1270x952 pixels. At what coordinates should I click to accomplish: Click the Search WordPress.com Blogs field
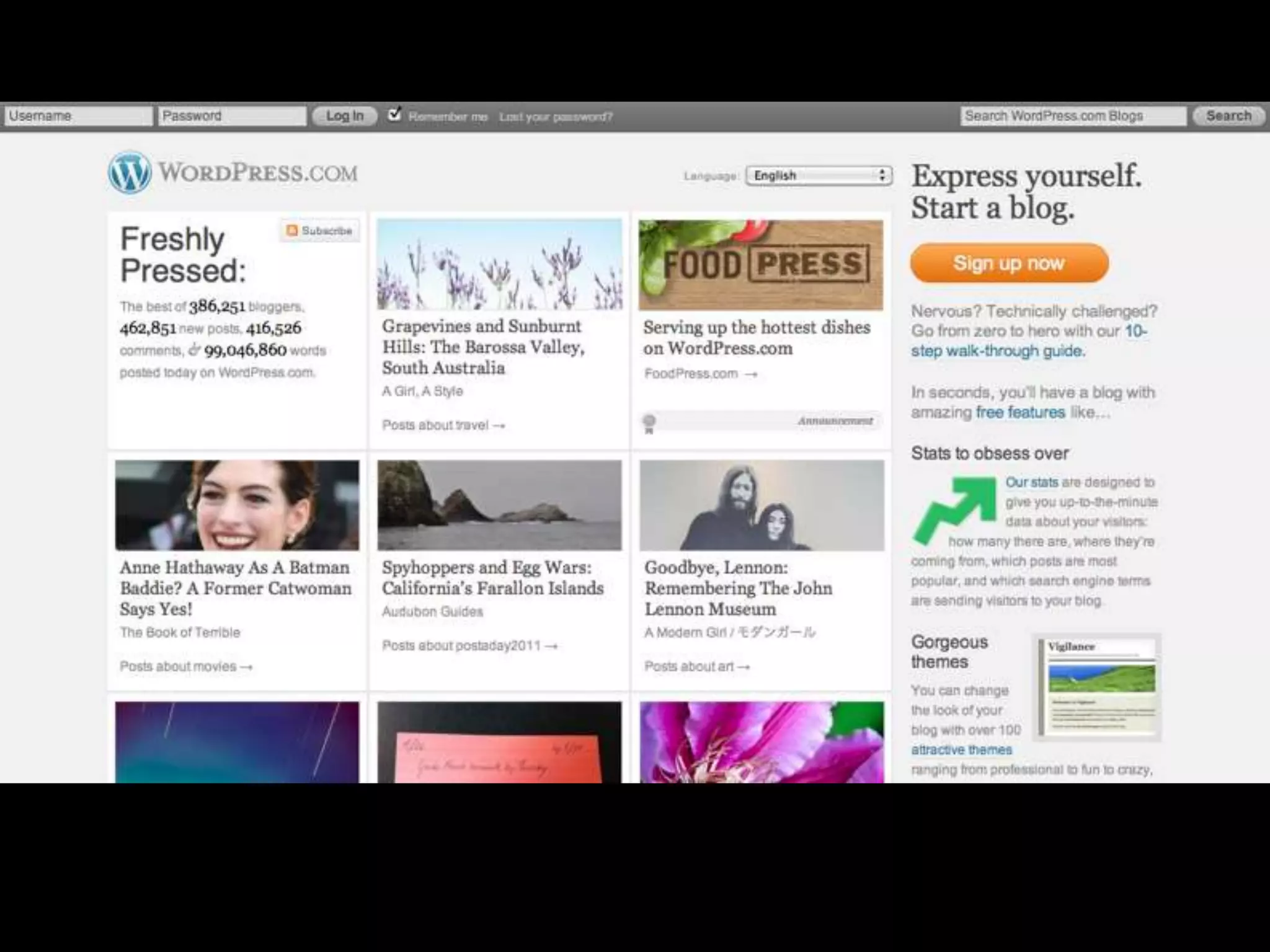pos(1073,116)
